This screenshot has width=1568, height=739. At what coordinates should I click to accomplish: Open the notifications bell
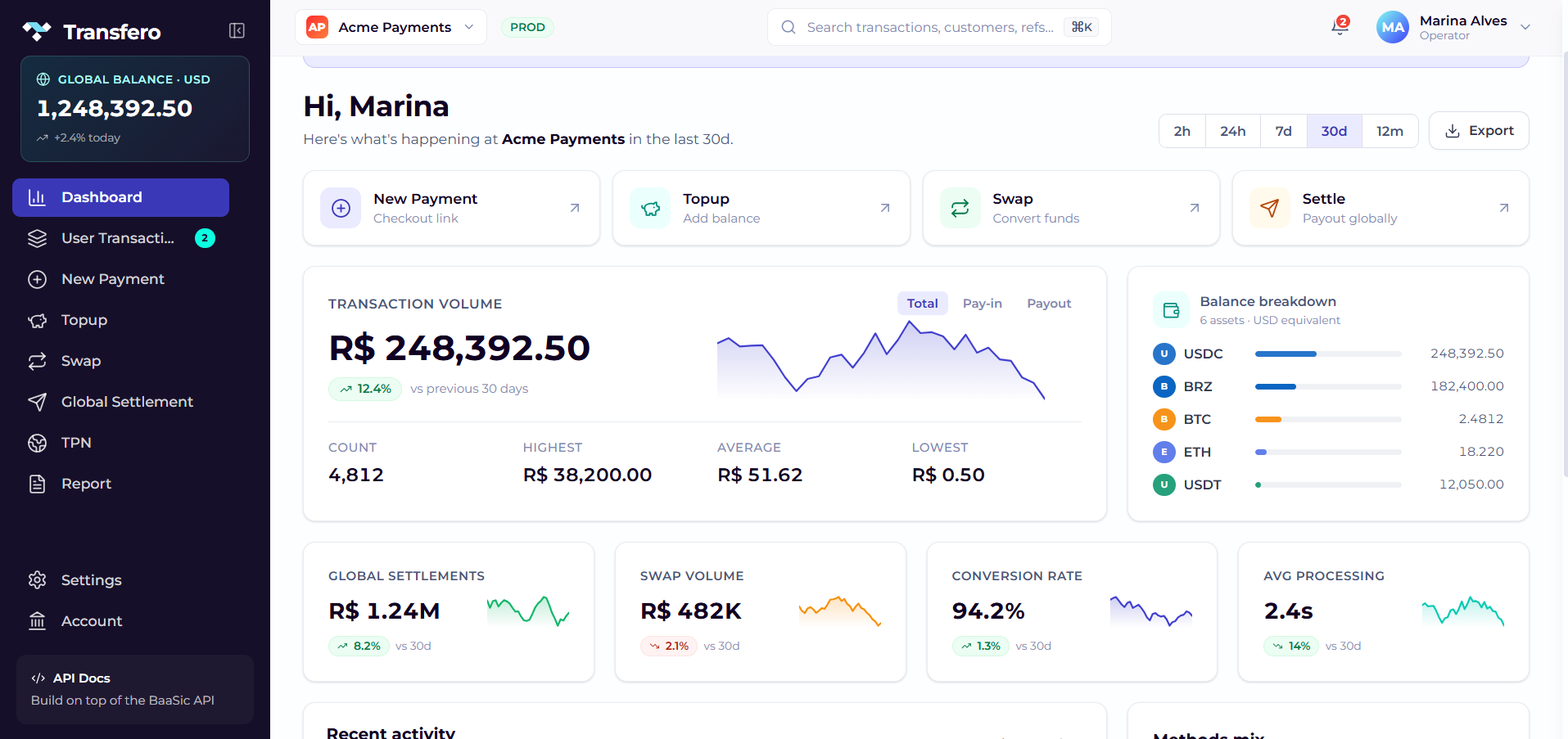click(x=1340, y=26)
